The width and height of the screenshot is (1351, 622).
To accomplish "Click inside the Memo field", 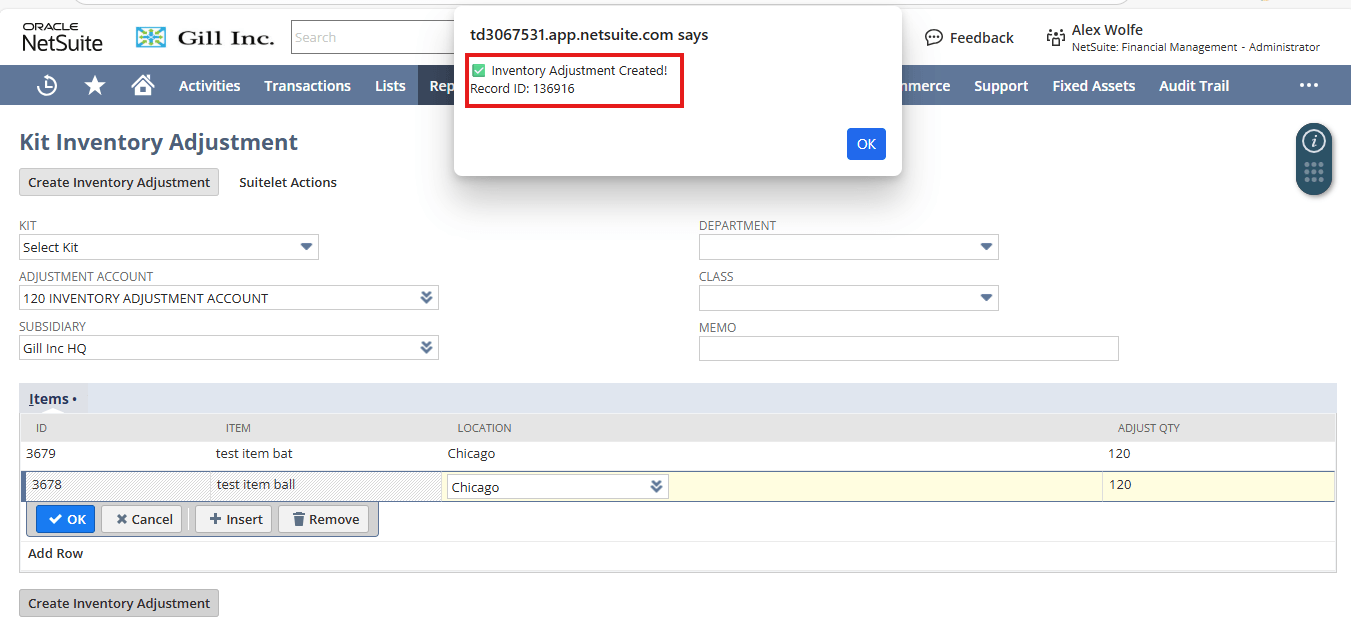I will tap(908, 348).
